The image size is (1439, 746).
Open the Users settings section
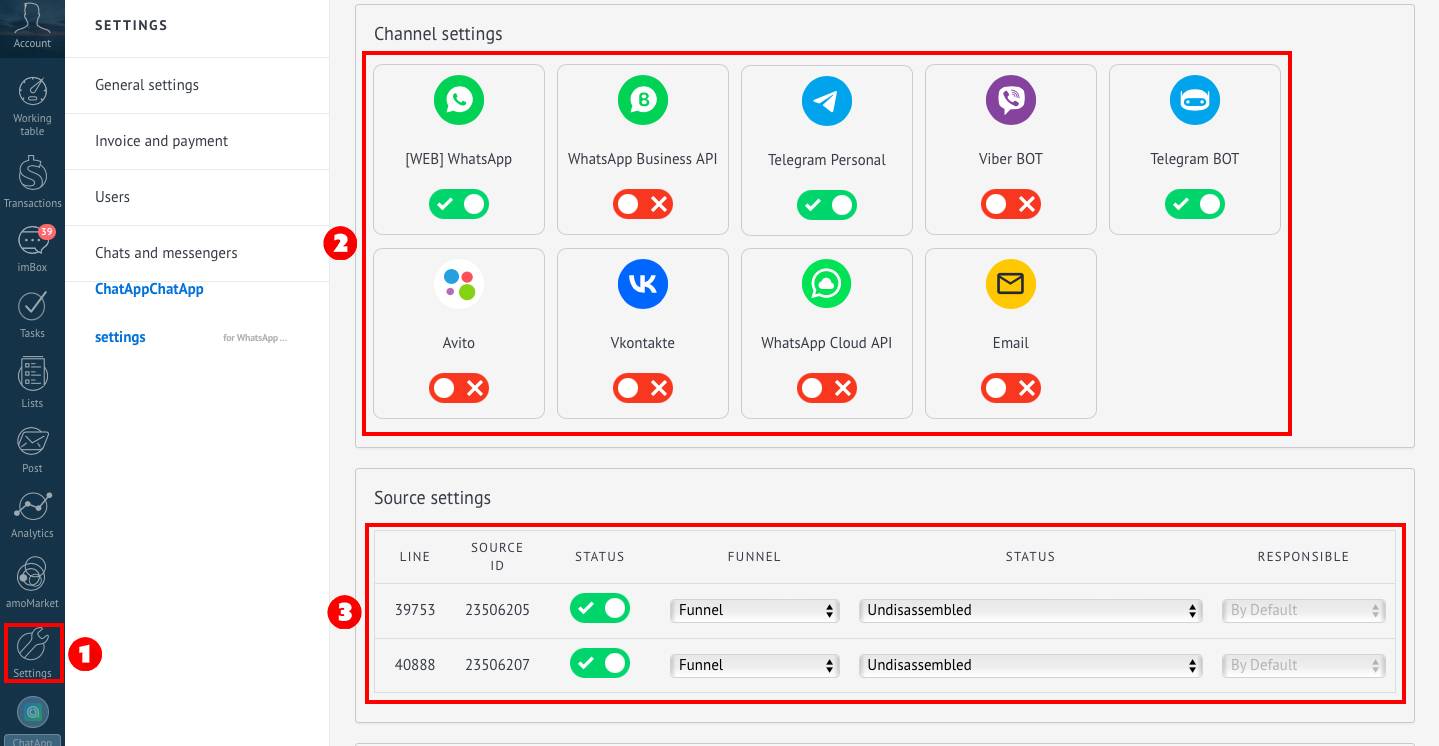pos(112,197)
